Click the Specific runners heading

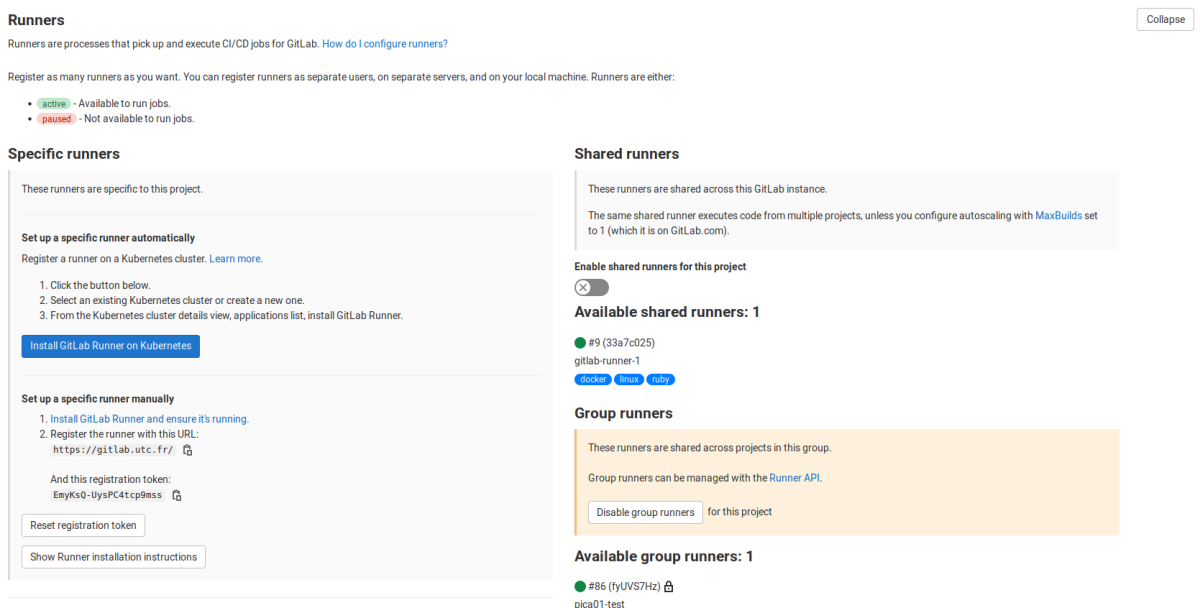click(64, 154)
